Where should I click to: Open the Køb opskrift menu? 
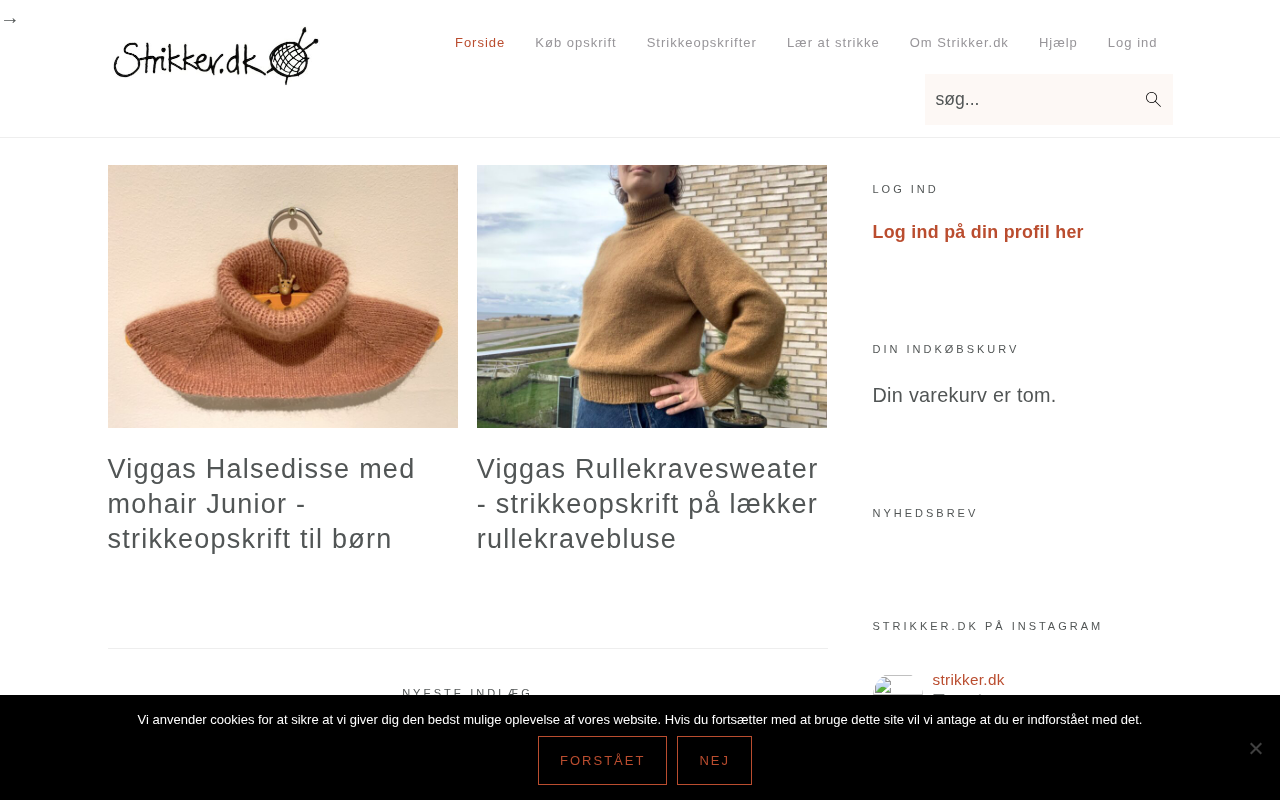click(576, 42)
